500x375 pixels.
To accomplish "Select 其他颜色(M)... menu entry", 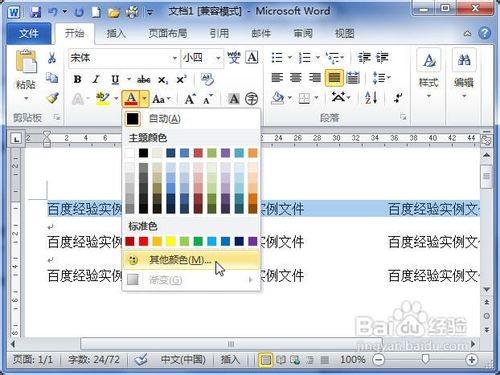I will (191, 260).
